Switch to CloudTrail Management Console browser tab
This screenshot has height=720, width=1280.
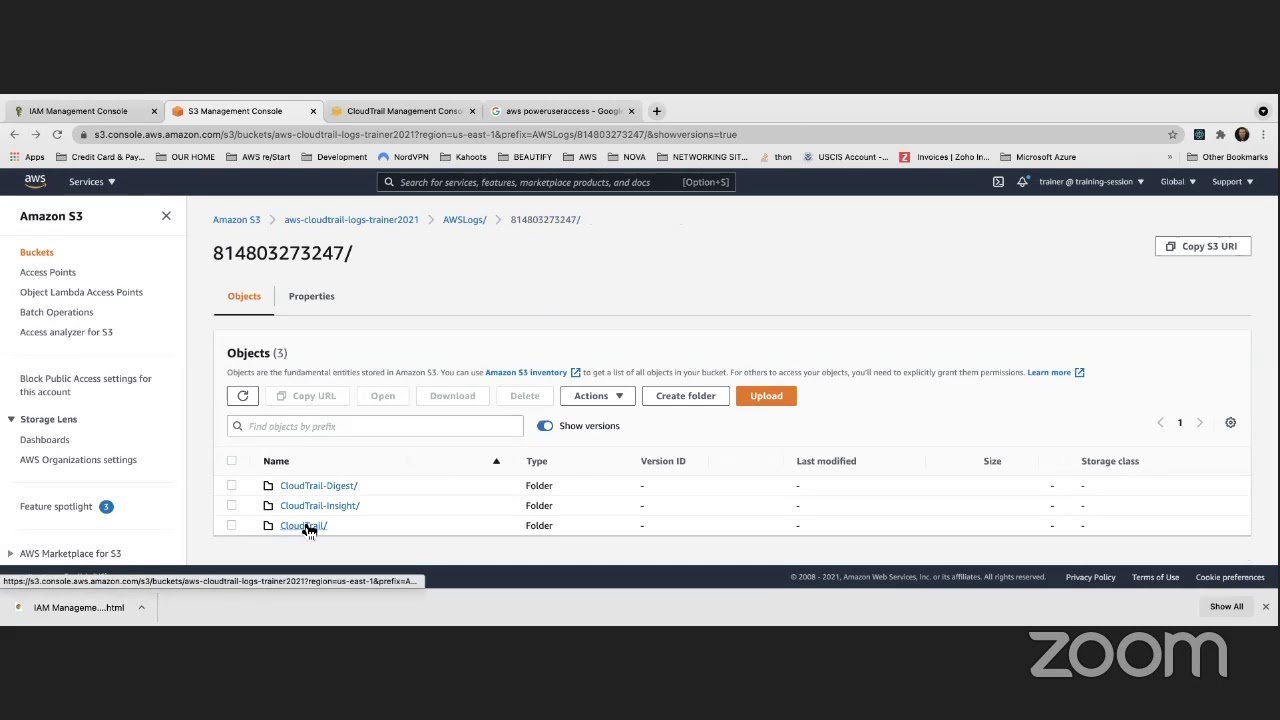(404, 111)
